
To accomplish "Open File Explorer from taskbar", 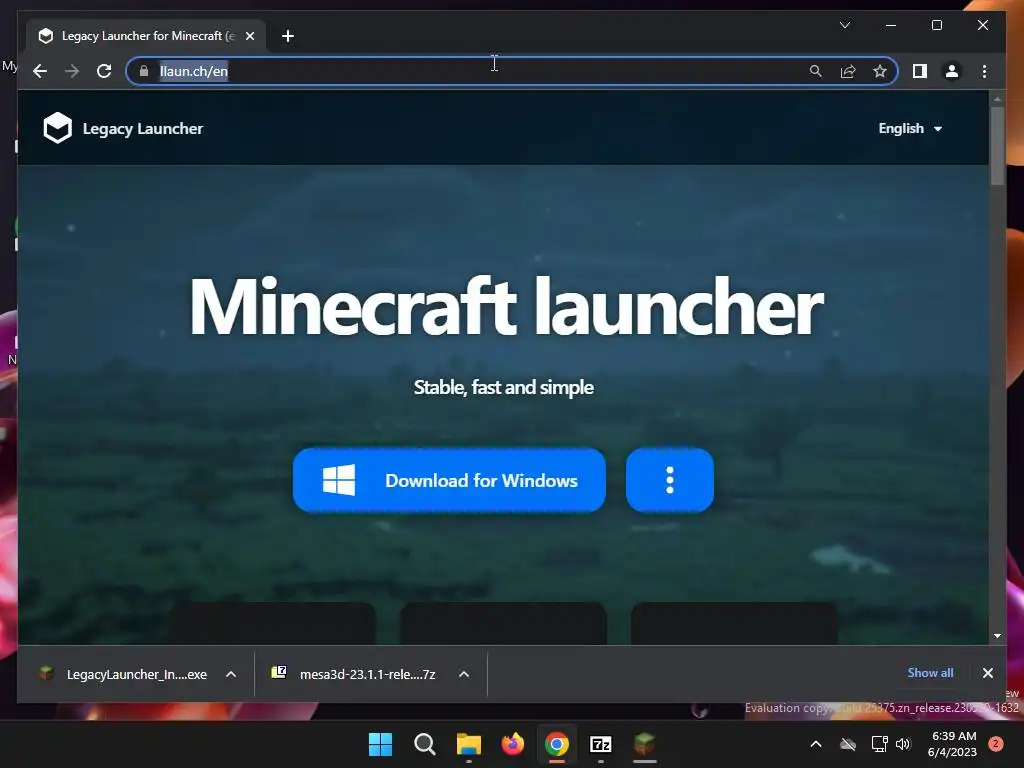I will (x=468, y=744).
